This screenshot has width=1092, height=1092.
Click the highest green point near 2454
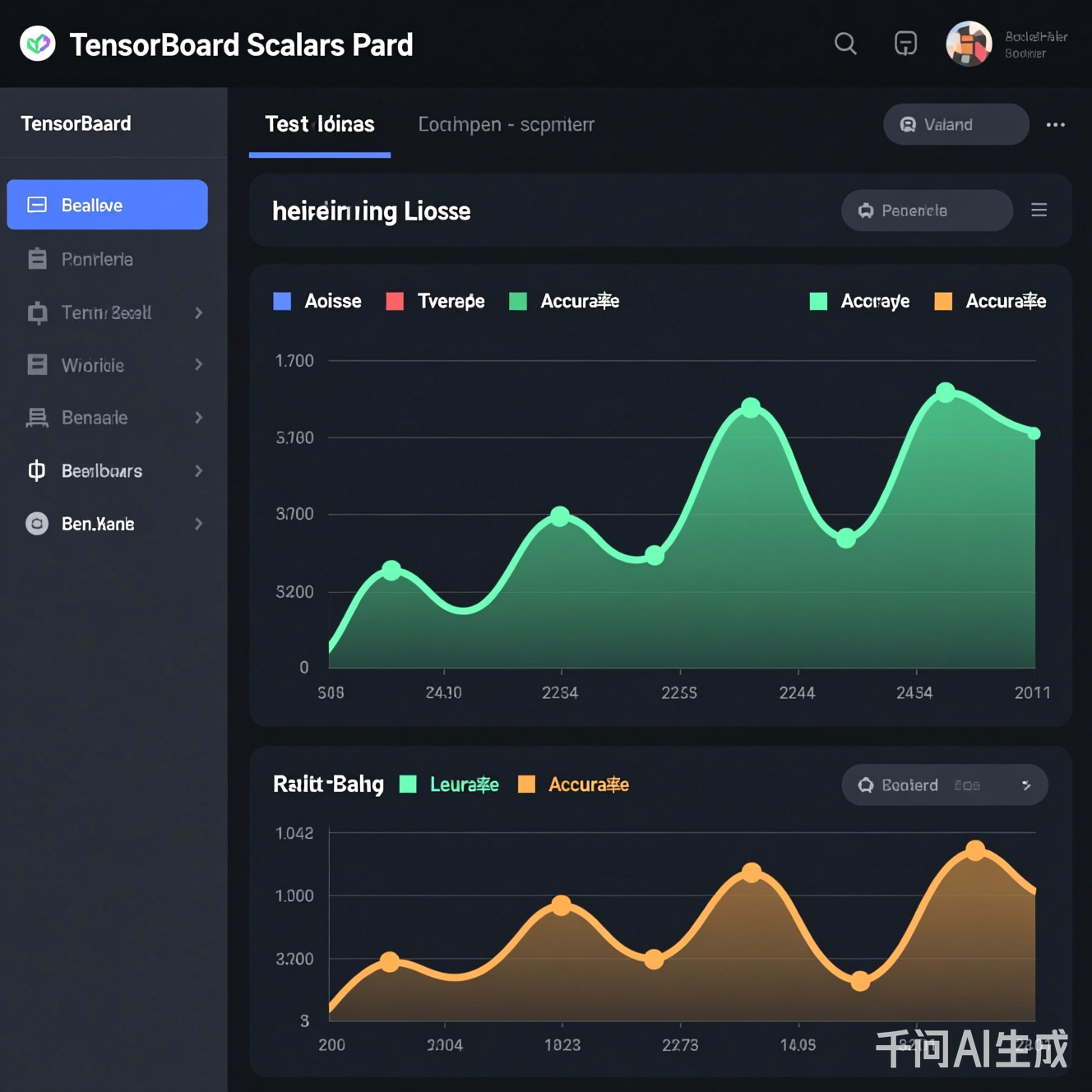click(x=946, y=392)
